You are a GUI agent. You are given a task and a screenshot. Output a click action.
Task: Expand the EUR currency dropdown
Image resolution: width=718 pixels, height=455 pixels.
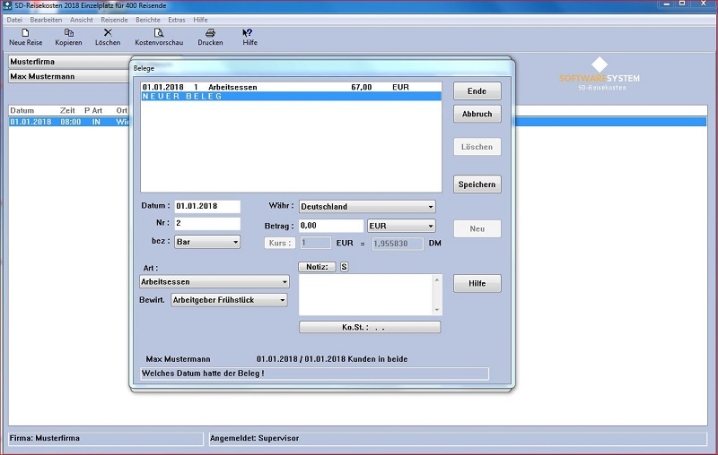pyautogui.click(x=430, y=226)
